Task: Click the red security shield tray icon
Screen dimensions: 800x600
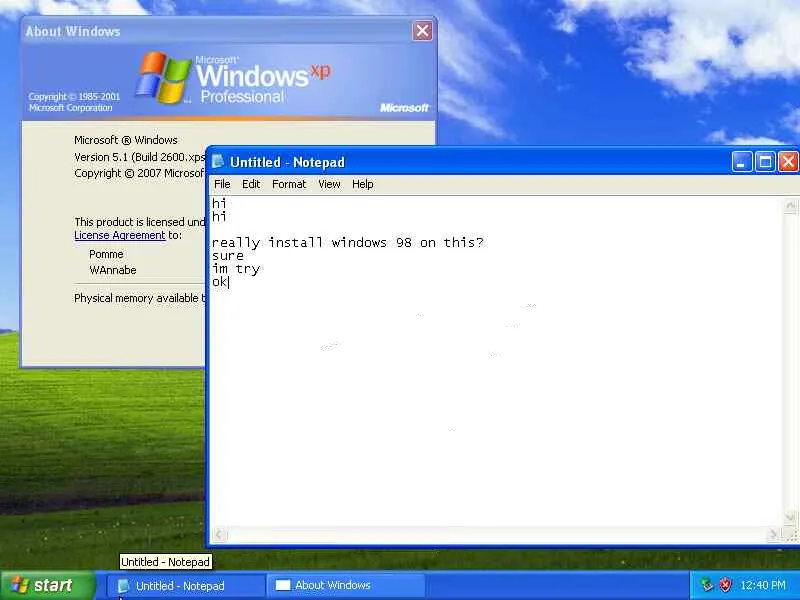Action: coord(724,585)
